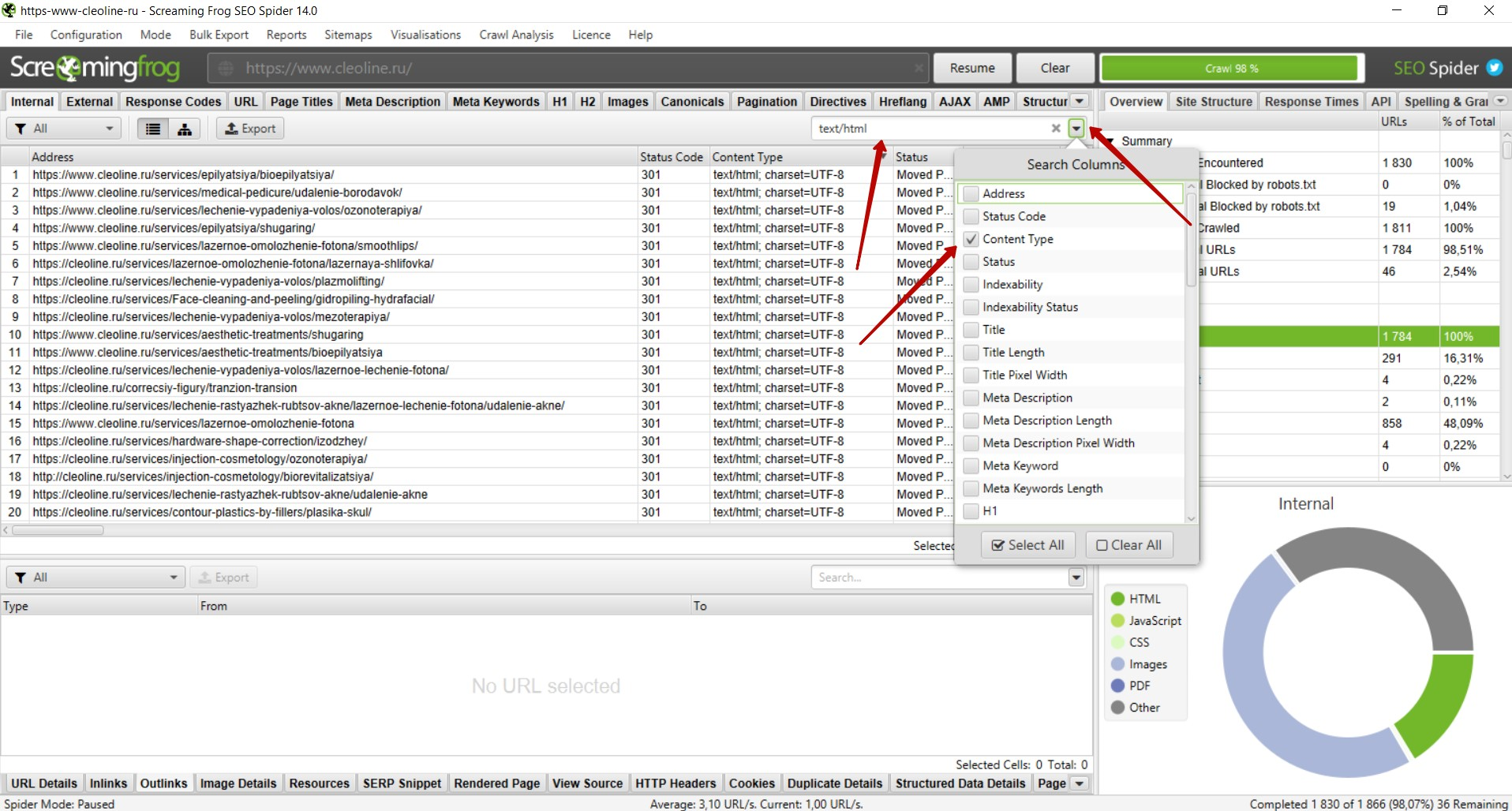Collapse the Summary section triangle
1512x811 pixels.
tap(1110, 141)
